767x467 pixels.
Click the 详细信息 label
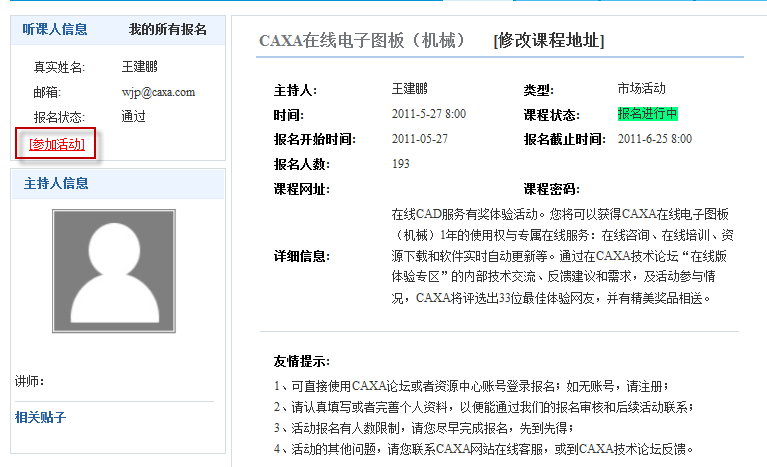[x=302, y=256]
